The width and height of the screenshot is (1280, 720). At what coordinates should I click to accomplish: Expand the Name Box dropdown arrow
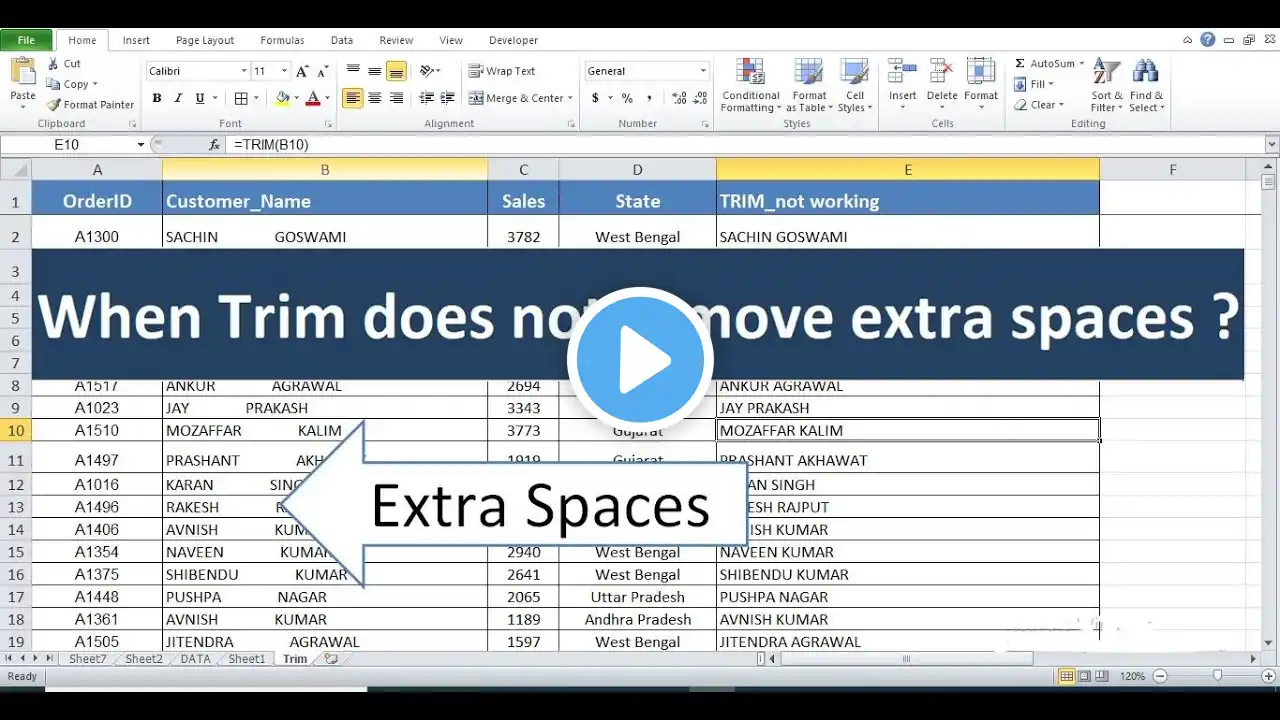click(x=140, y=145)
